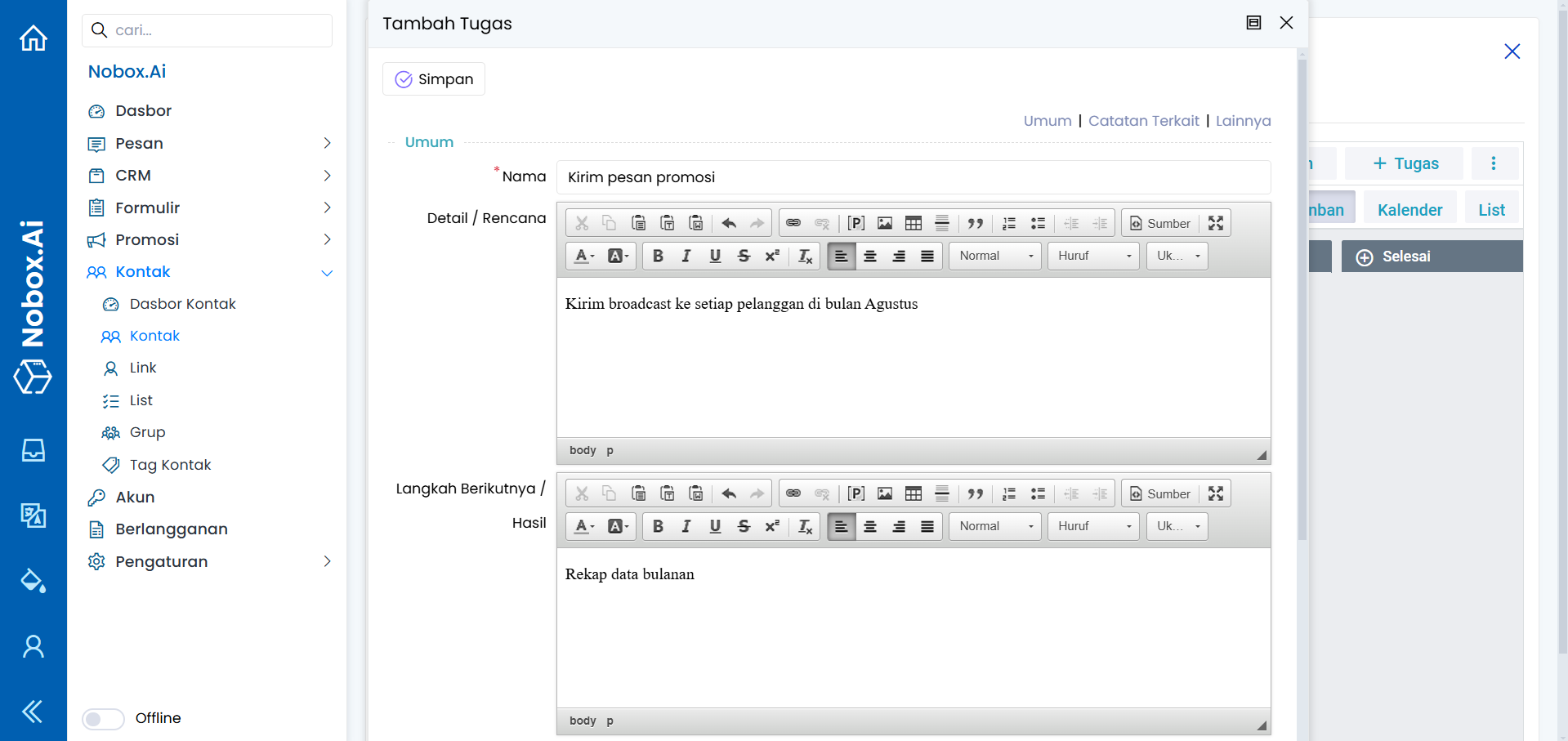This screenshot has width=1568, height=741.
Task: Toggle italic in Langkah Berikutnya editor
Action: point(686,526)
